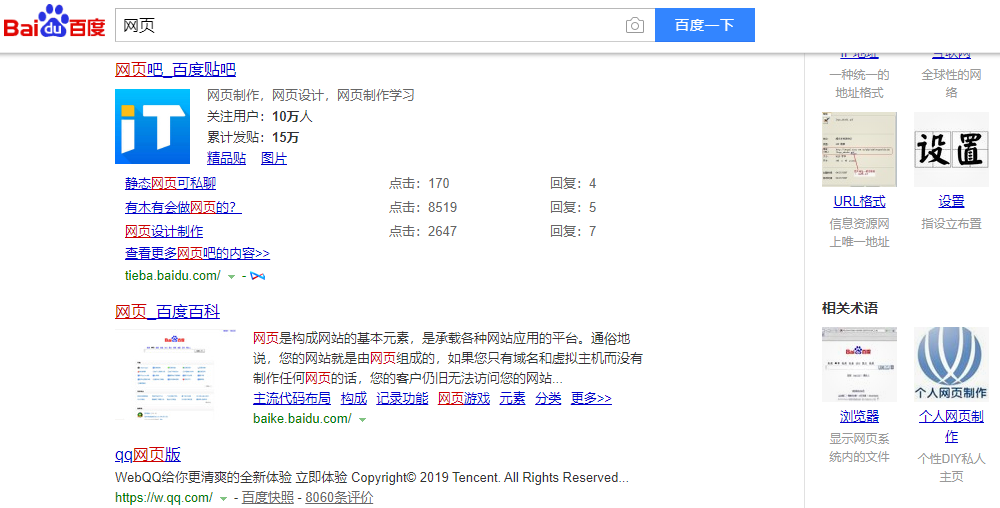1000x508 pixels.
Task: Click the text 点击: 2647
Action: (423, 231)
